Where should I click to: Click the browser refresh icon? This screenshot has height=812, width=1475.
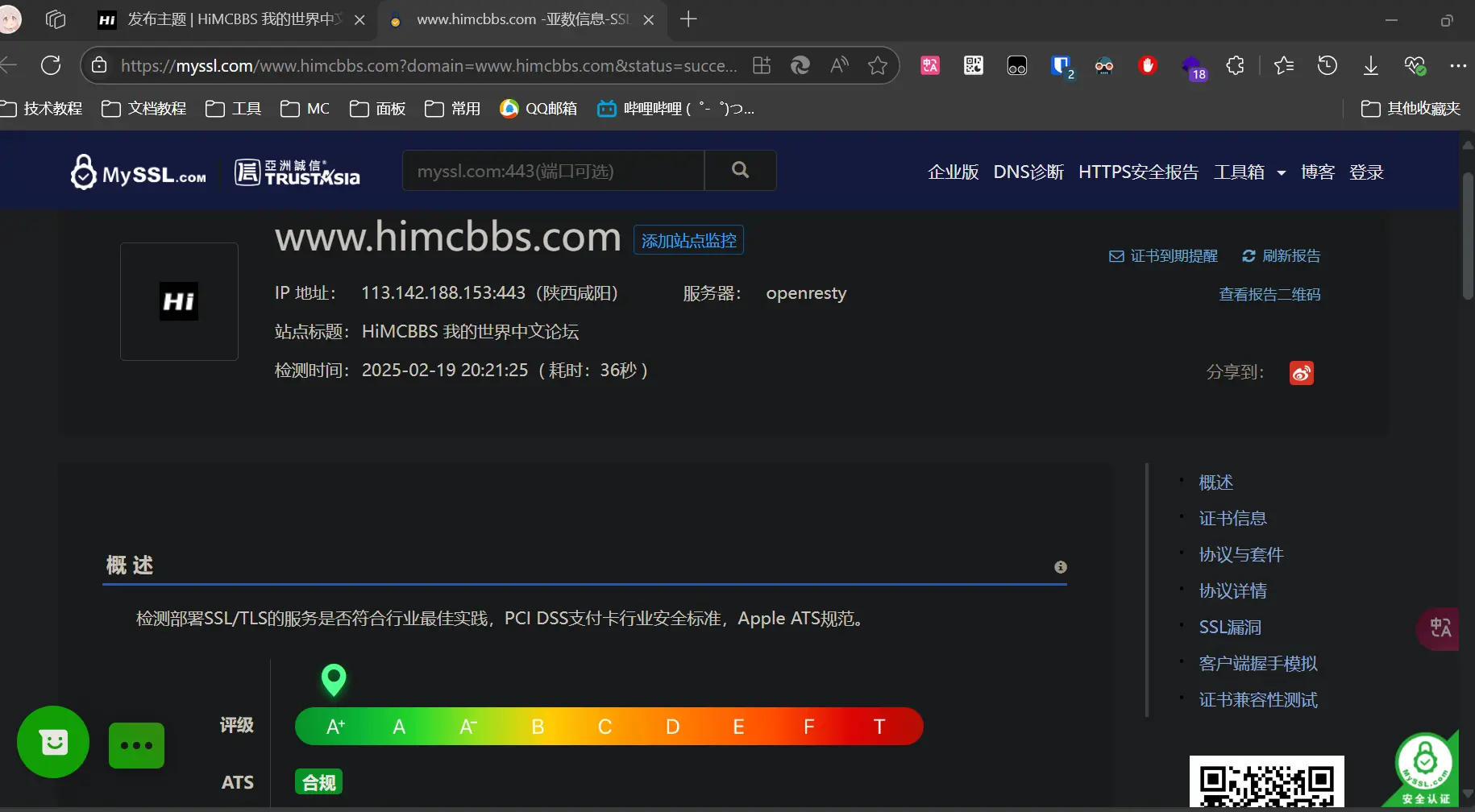pyautogui.click(x=51, y=65)
